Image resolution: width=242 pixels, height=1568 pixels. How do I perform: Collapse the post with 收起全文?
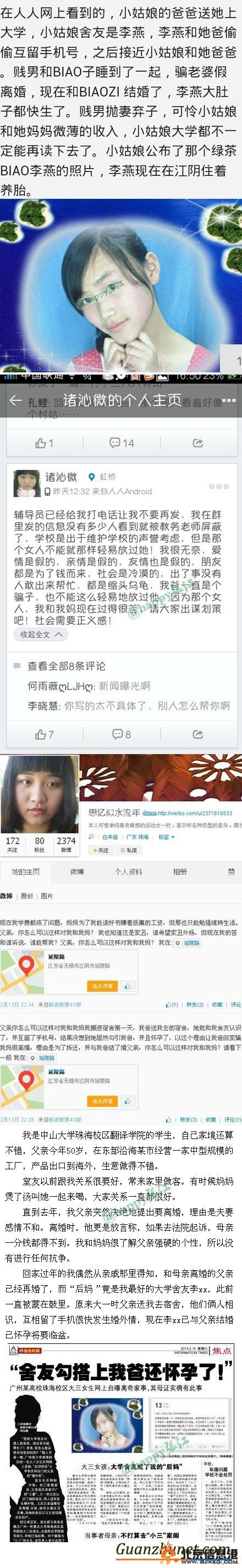tap(40, 634)
